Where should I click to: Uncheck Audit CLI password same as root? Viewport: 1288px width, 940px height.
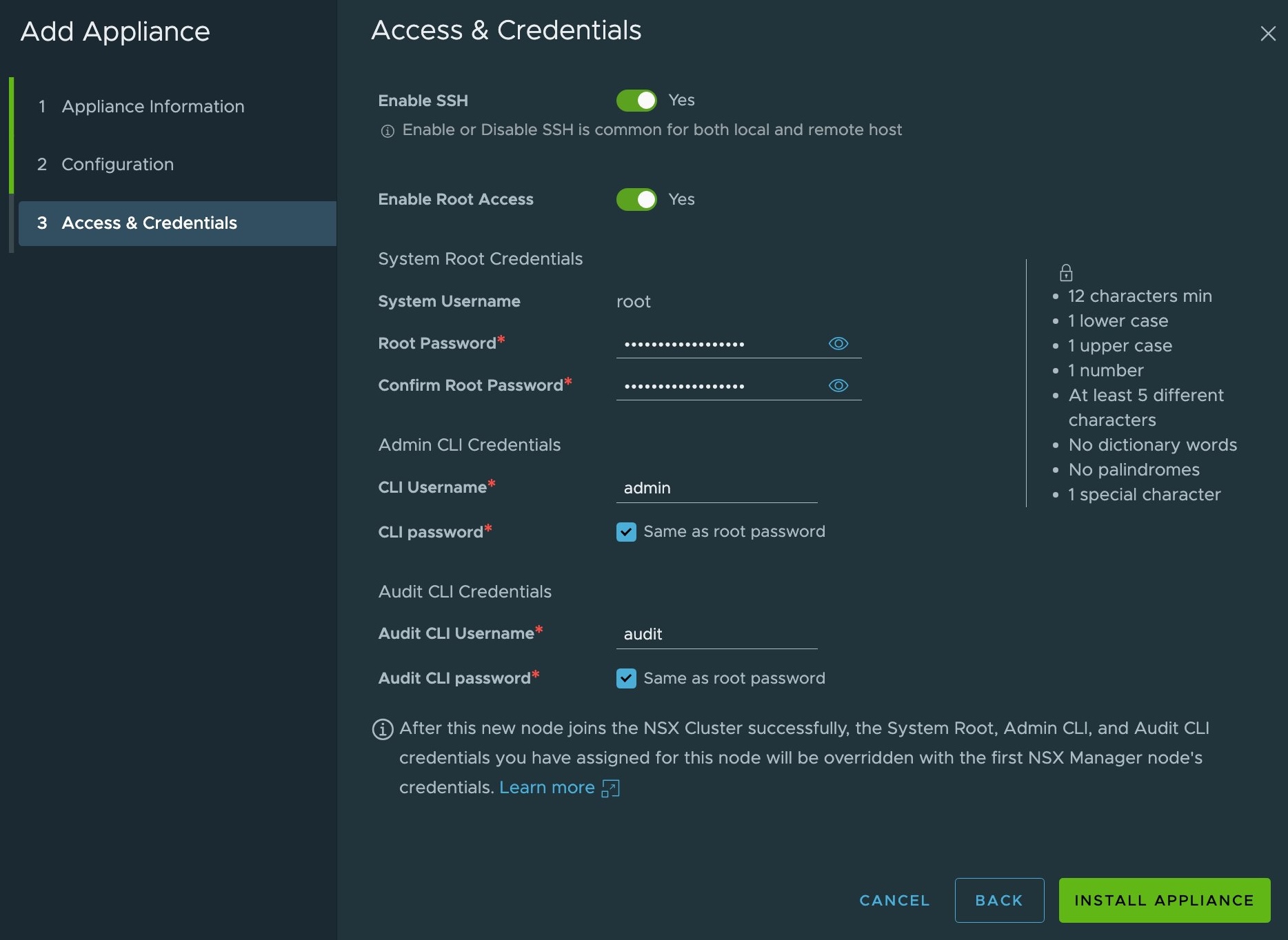[x=626, y=679]
